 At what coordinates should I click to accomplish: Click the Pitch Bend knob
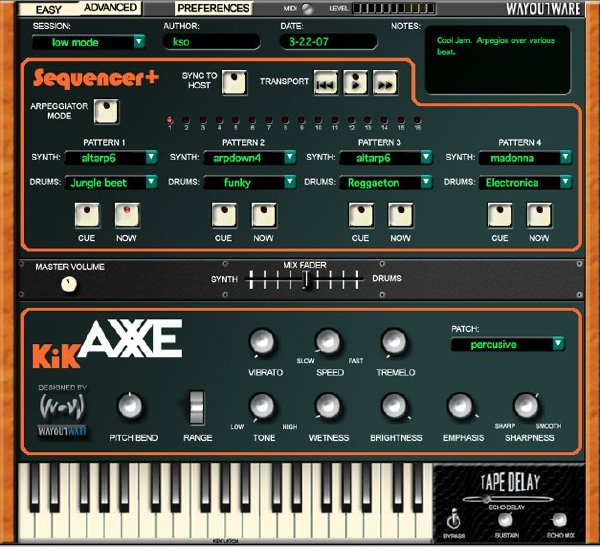(x=130, y=406)
